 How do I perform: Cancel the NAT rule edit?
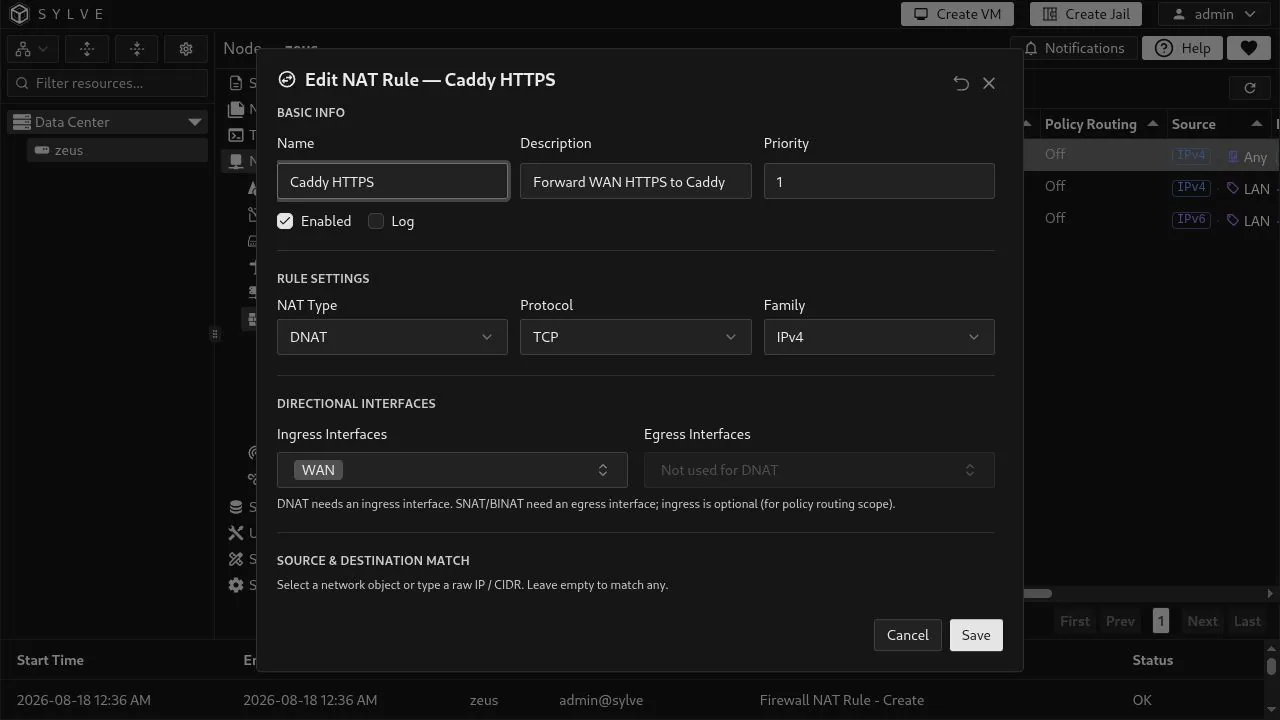907,635
